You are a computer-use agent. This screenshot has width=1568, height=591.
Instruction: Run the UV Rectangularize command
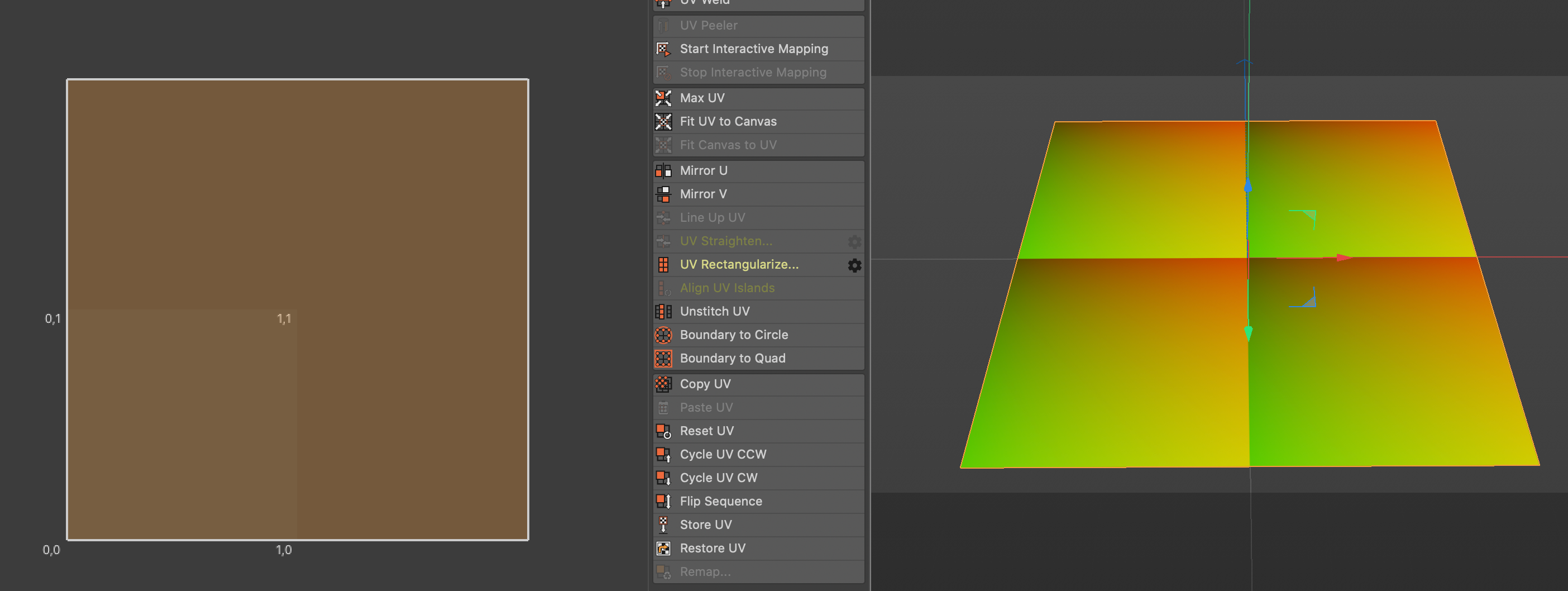point(738,265)
